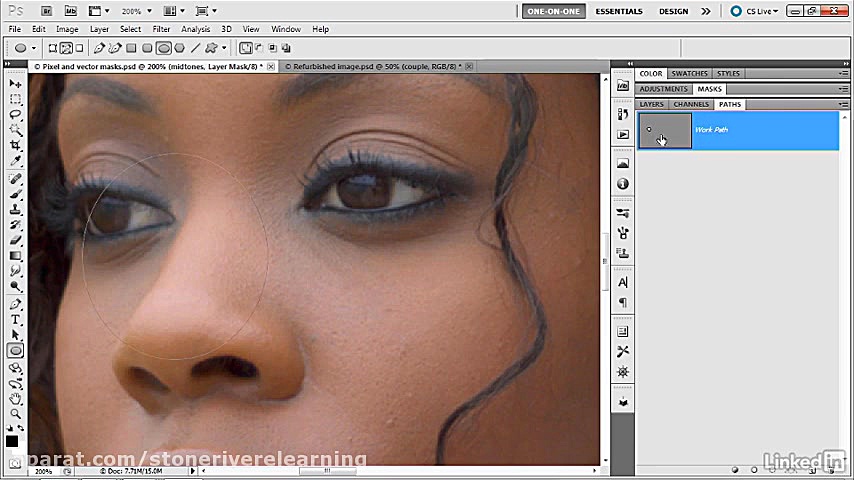Click the foreground color swatch
The height and width of the screenshot is (480, 854).
11,441
